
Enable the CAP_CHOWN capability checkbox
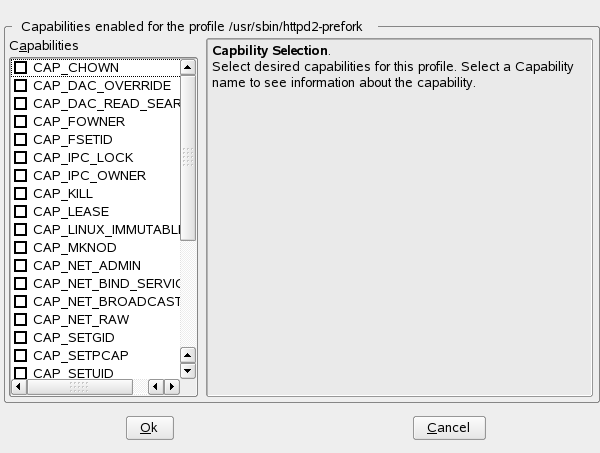pyautogui.click(x=20, y=67)
